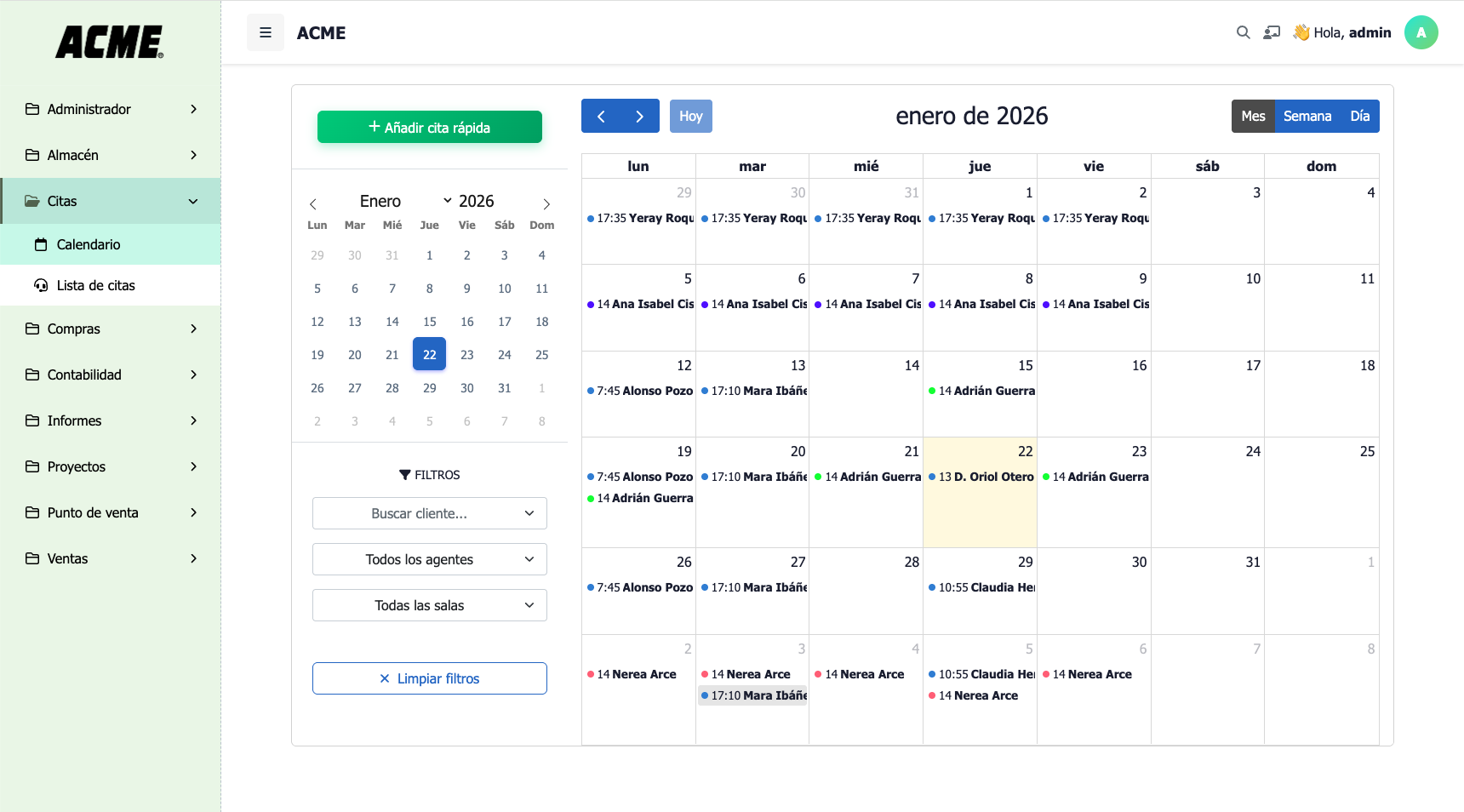Advance main calendar to next month
Viewport: 1464px width, 812px height.
pos(639,117)
